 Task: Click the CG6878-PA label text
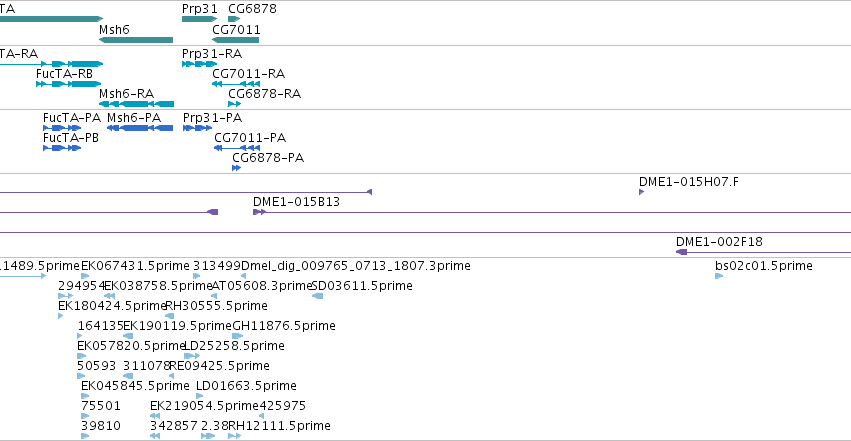point(268,158)
